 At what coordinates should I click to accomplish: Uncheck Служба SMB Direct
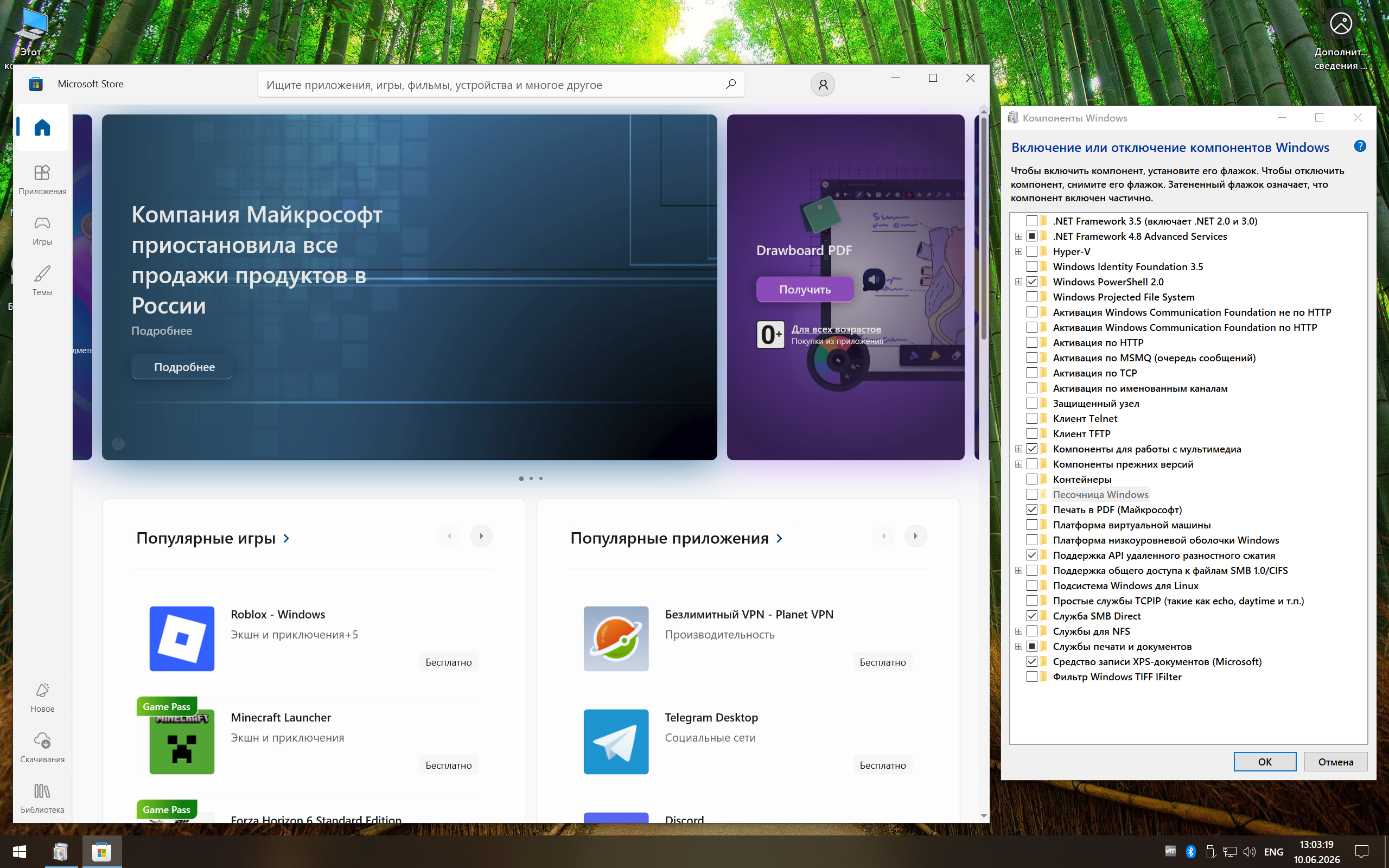pyautogui.click(x=1031, y=616)
